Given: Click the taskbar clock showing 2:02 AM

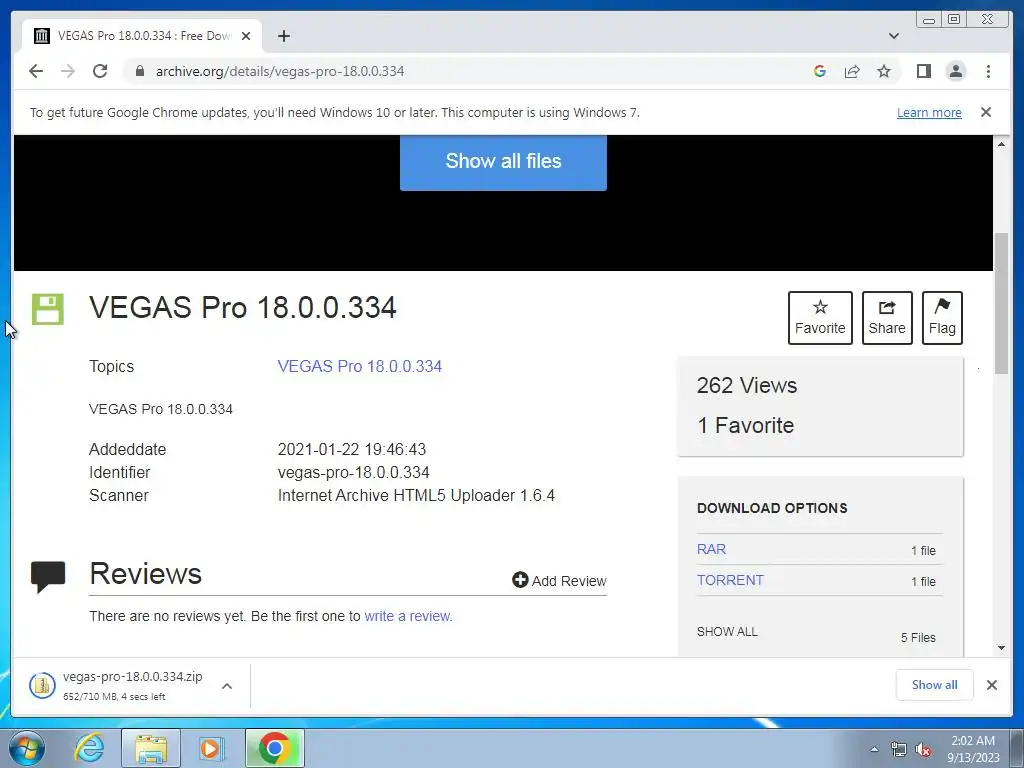Looking at the screenshot, I should 973,748.
